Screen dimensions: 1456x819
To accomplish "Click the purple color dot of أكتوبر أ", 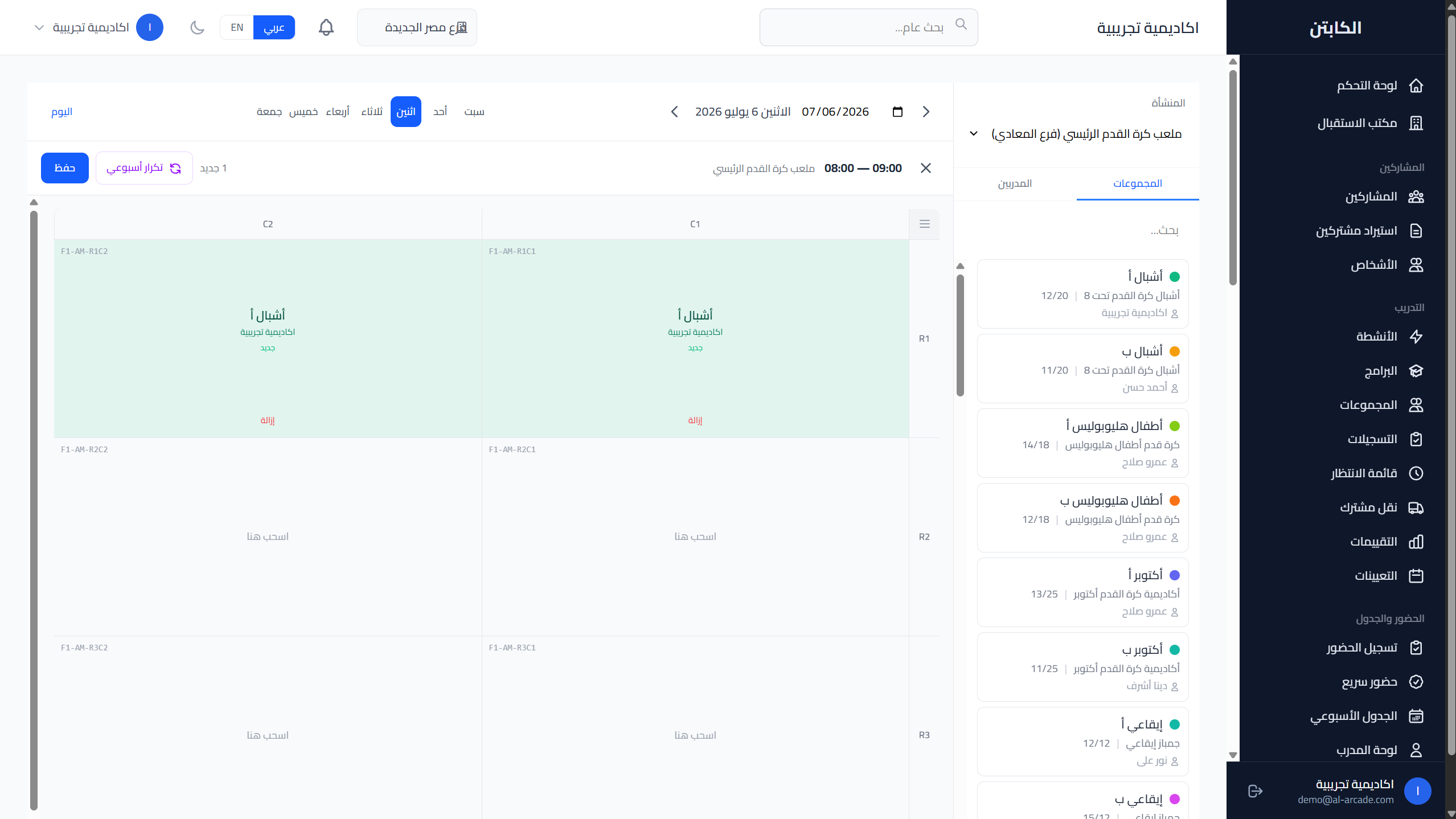I will coord(1174,575).
